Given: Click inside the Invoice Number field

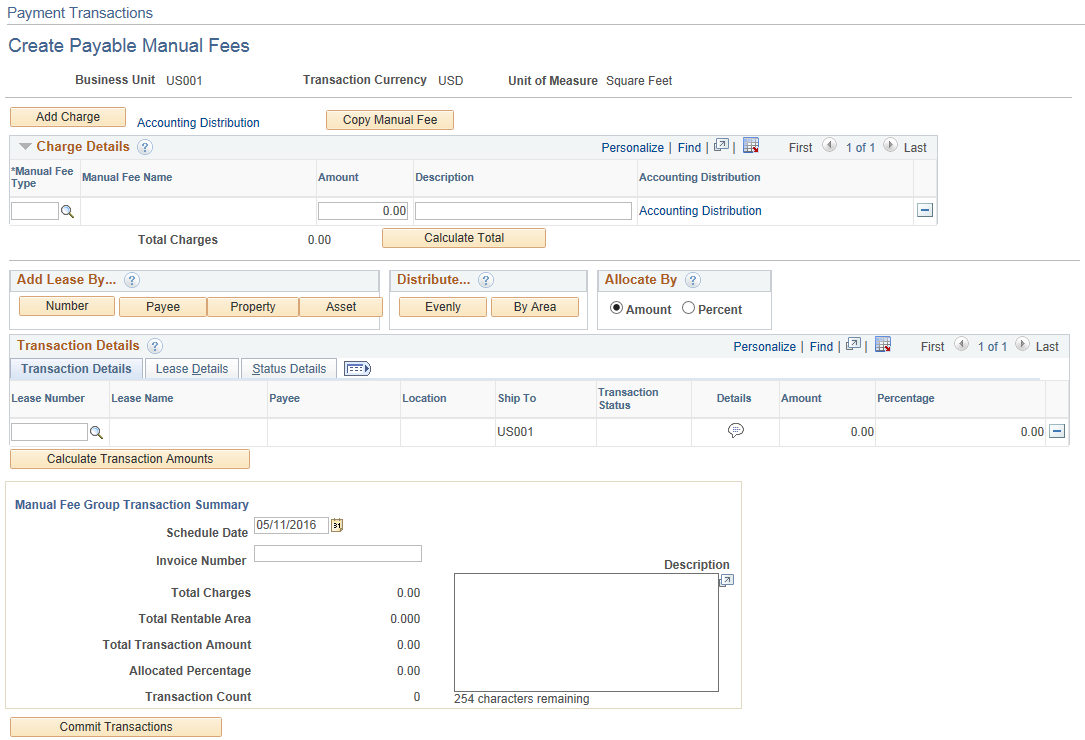Looking at the screenshot, I should [x=337, y=553].
